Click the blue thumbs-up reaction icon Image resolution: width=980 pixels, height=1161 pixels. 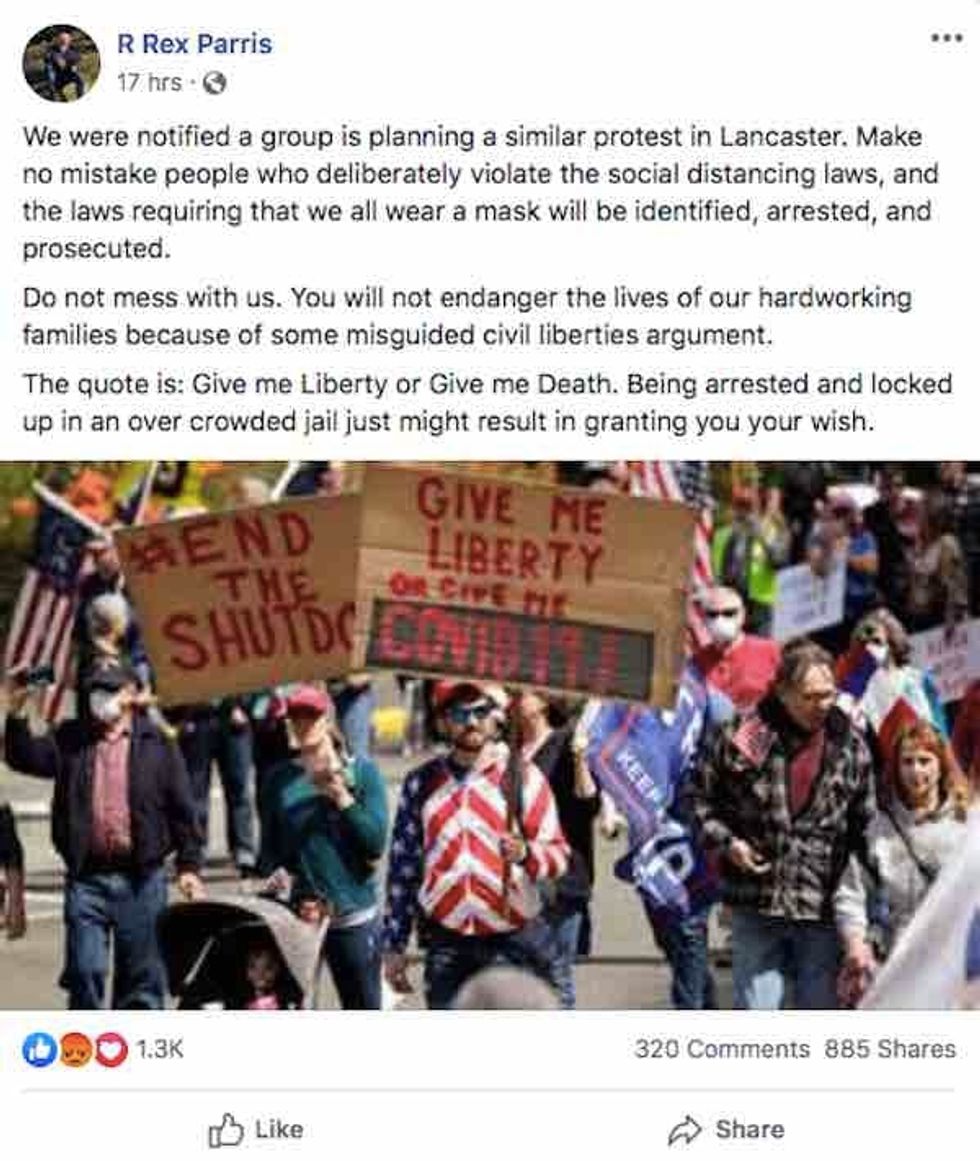coord(40,1049)
